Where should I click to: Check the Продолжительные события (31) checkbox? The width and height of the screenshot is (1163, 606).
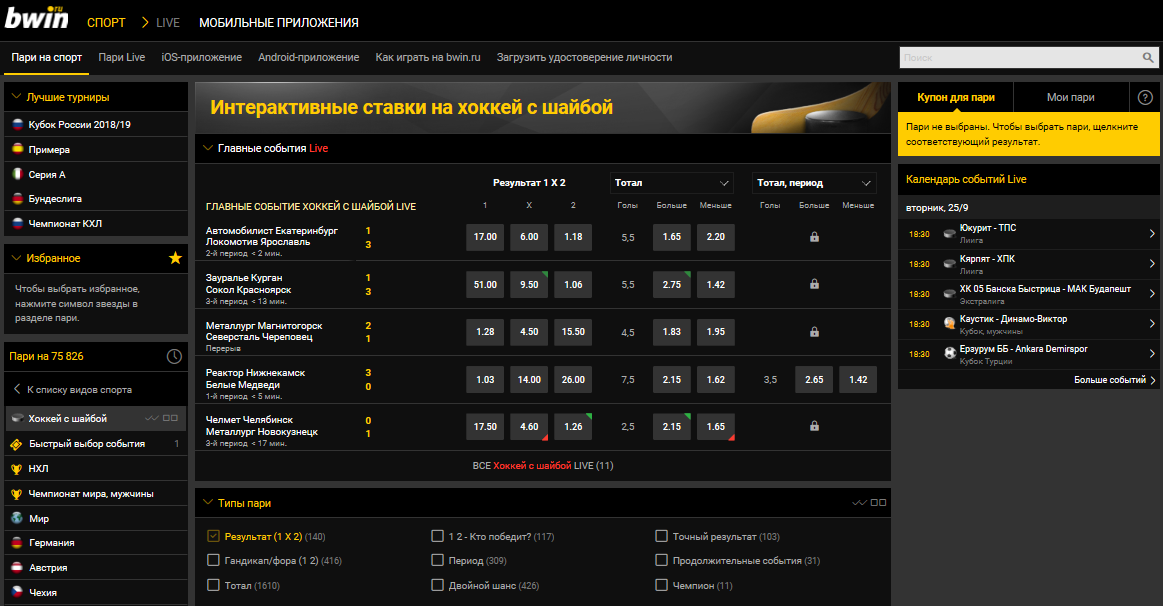662,561
